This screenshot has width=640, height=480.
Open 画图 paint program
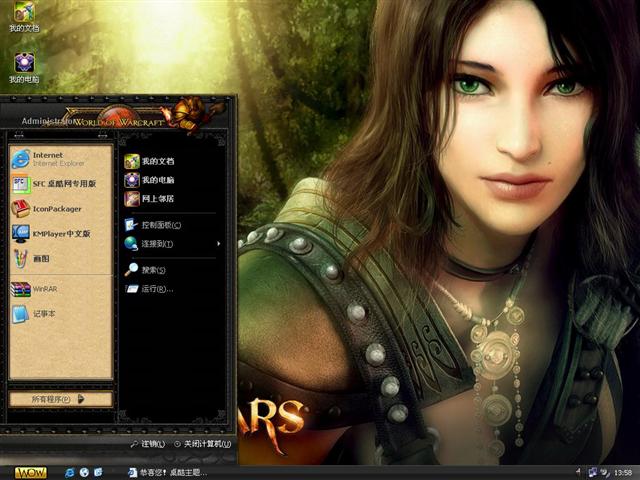pyautogui.click(x=40, y=259)
